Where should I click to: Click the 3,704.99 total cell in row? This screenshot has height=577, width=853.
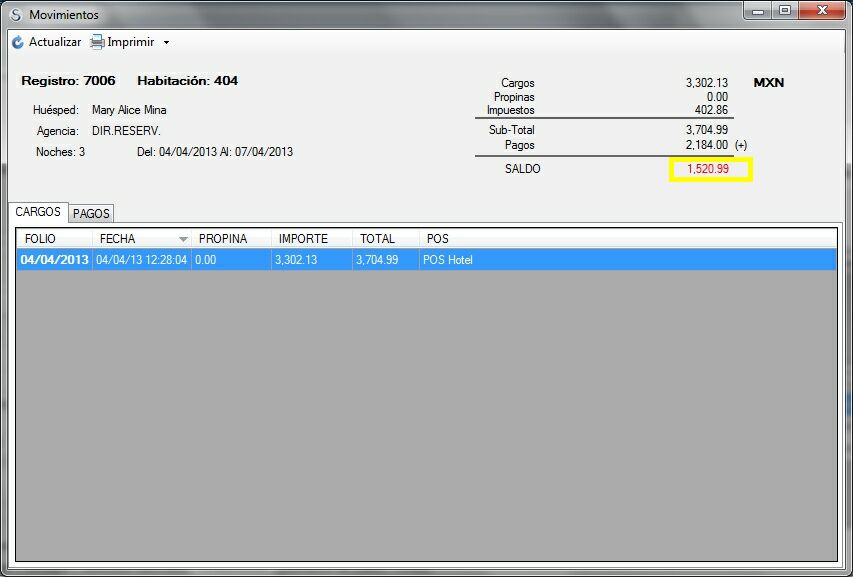pos(386,260)
